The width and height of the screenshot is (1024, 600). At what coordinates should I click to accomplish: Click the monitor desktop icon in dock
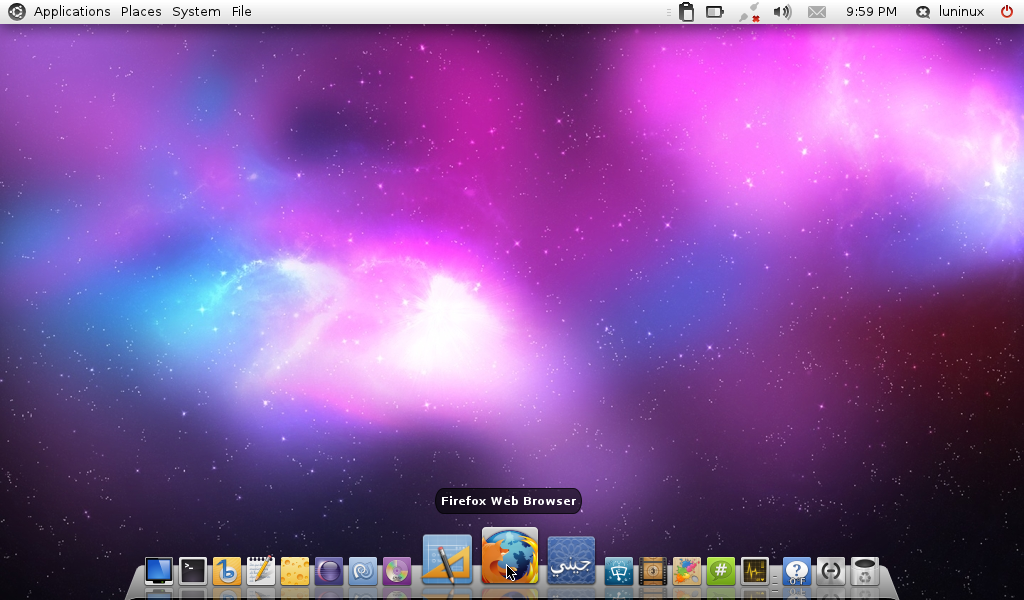(159, 571)
